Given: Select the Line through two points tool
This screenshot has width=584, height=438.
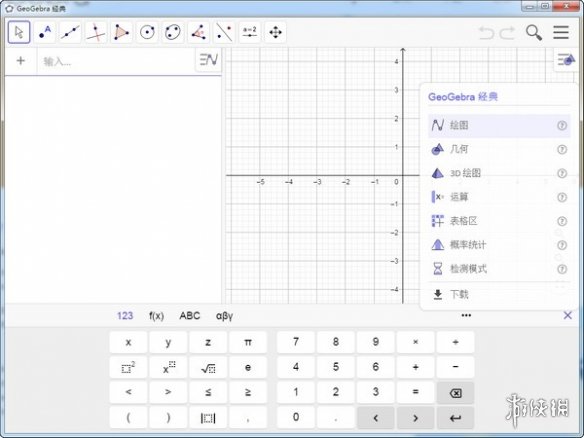Looking at the screenshot, I should coord(70,32).
